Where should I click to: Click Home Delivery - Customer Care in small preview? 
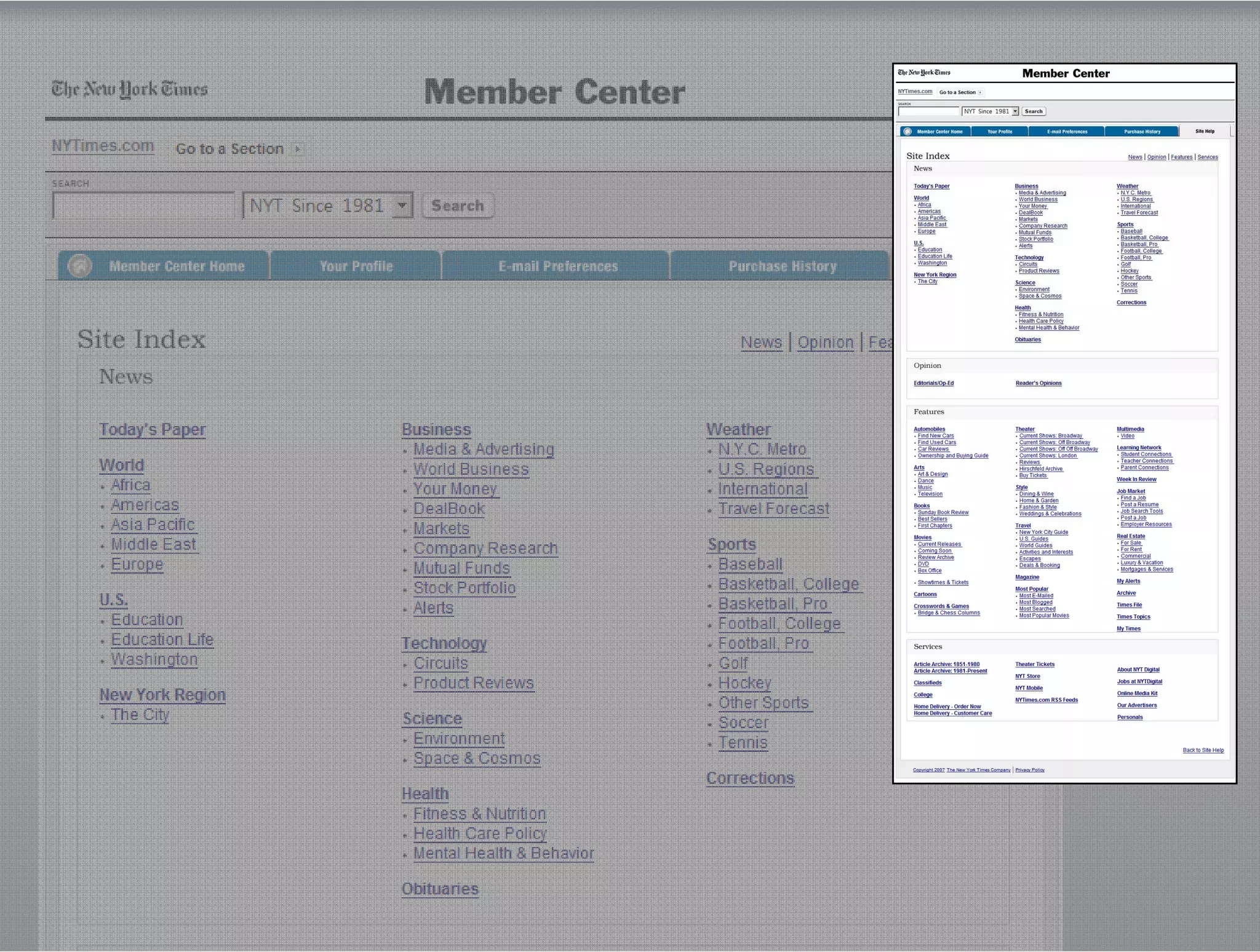click(x=952, y=713)
